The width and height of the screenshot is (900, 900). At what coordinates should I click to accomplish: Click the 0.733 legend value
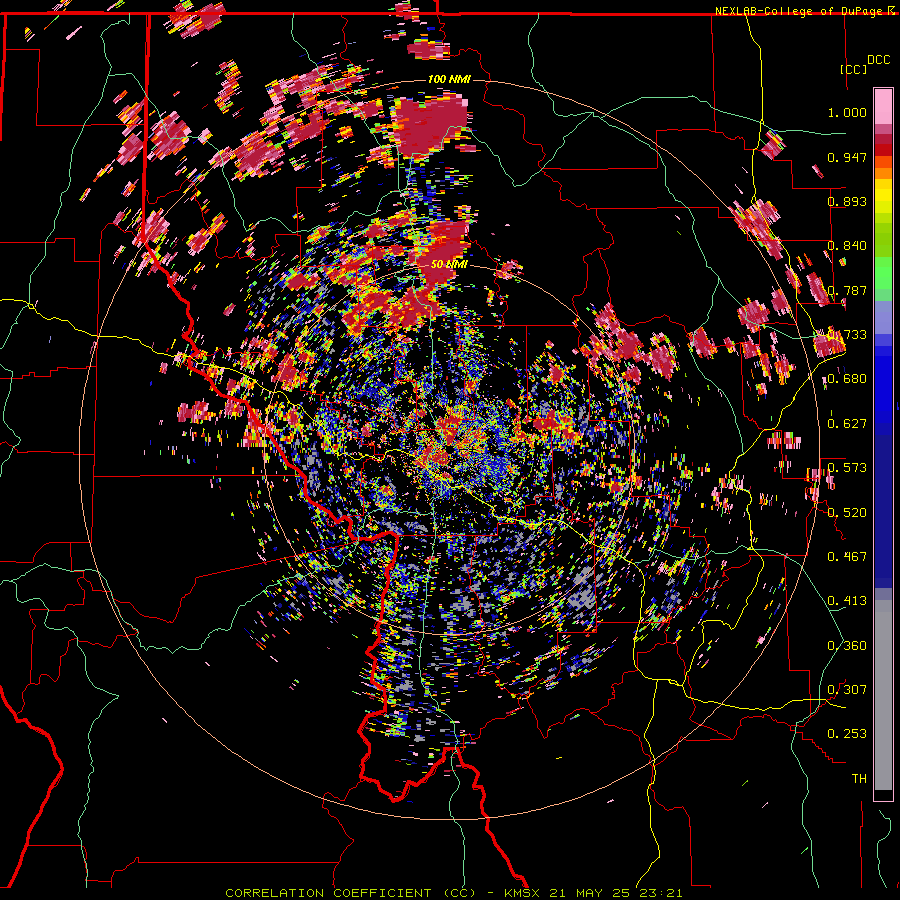[847, 335]
